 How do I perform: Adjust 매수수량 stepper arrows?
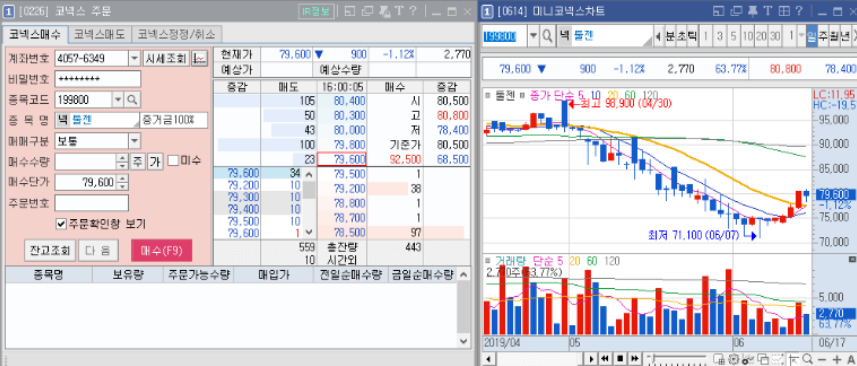[122, 161]
